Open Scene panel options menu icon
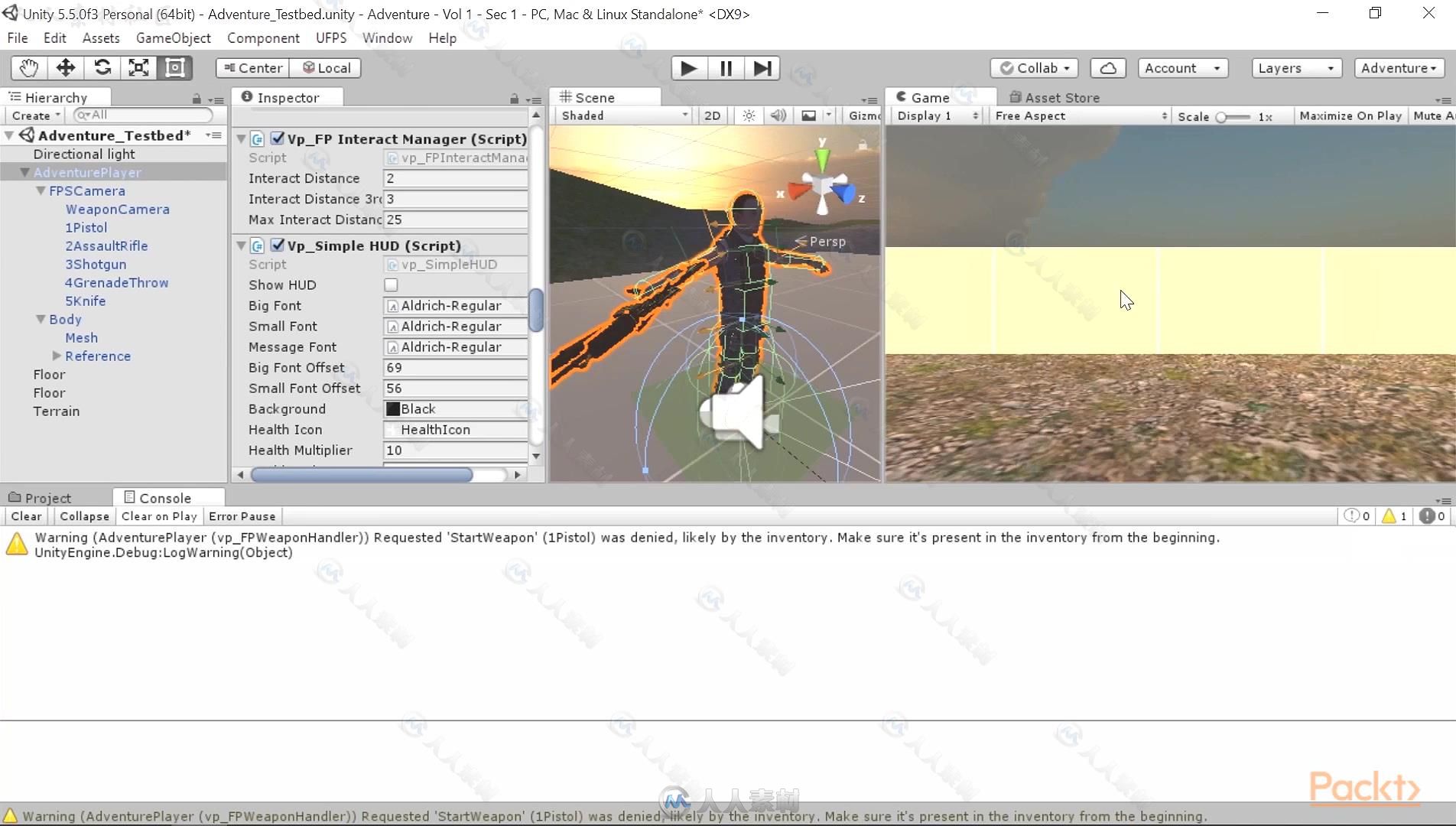Image resolution: width=1456 pixels, height=826 pixels. [869, 99]
